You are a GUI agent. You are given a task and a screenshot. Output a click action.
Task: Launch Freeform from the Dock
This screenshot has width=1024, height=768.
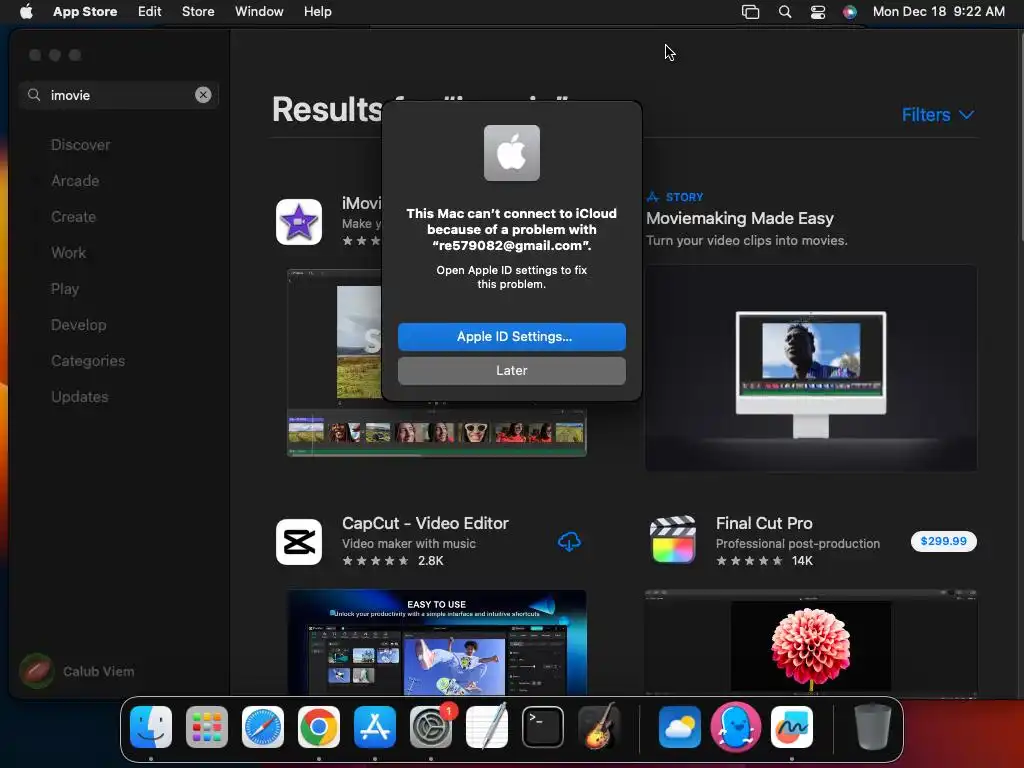[x=792, y=727]
